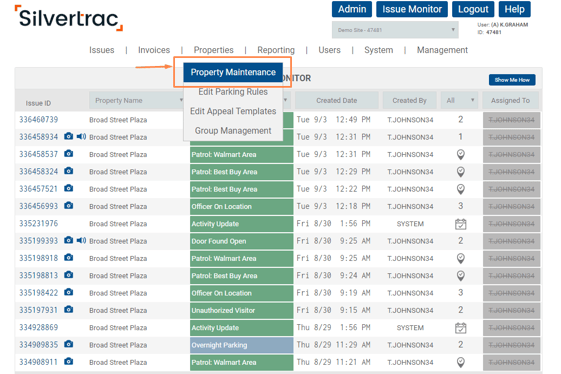Image resolution: width=561 pixels, height=374 pixels.
Task: Open camera photo for issue 336458934
Action: tap(69, 136)
